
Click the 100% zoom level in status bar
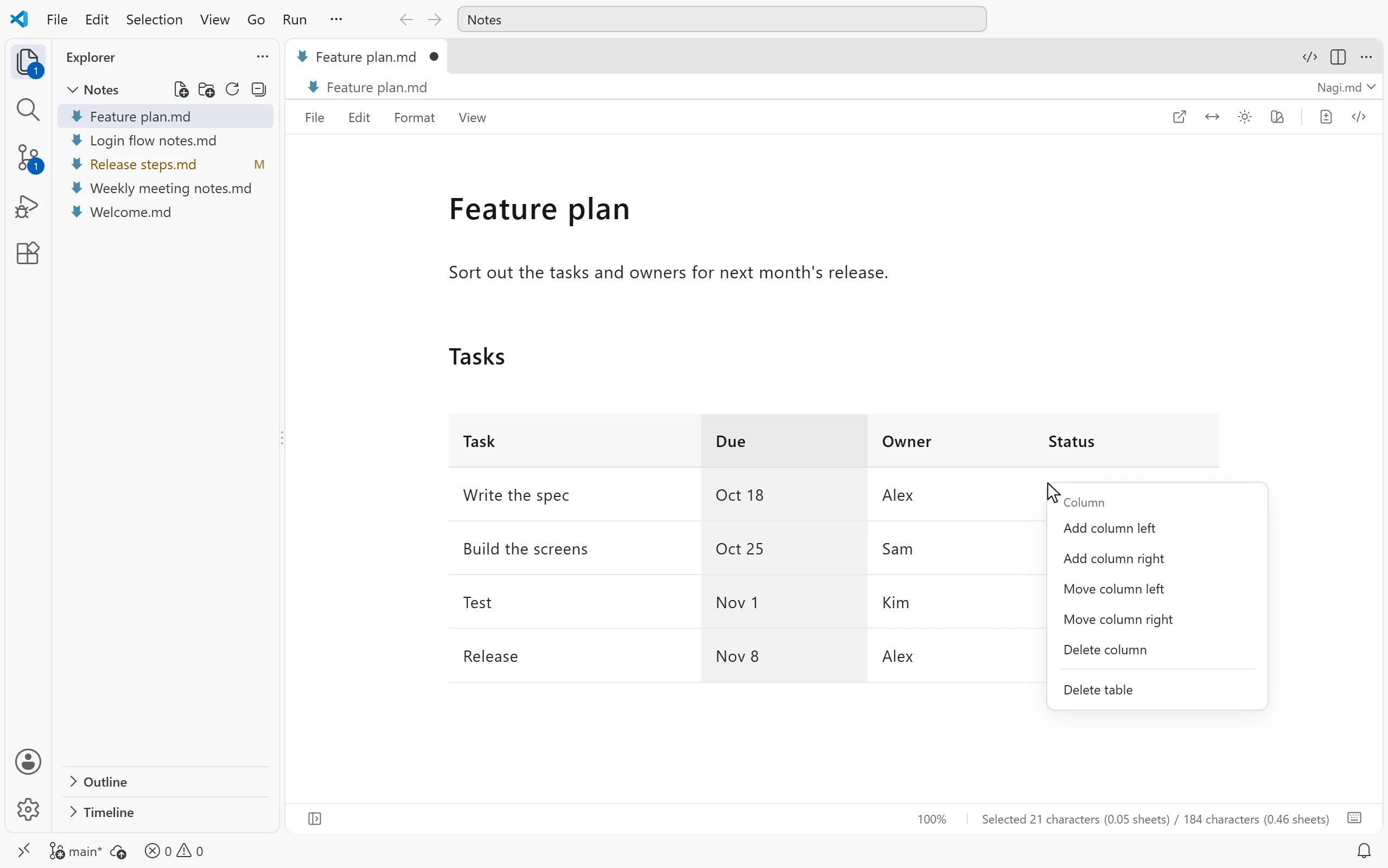click(931, 819)
